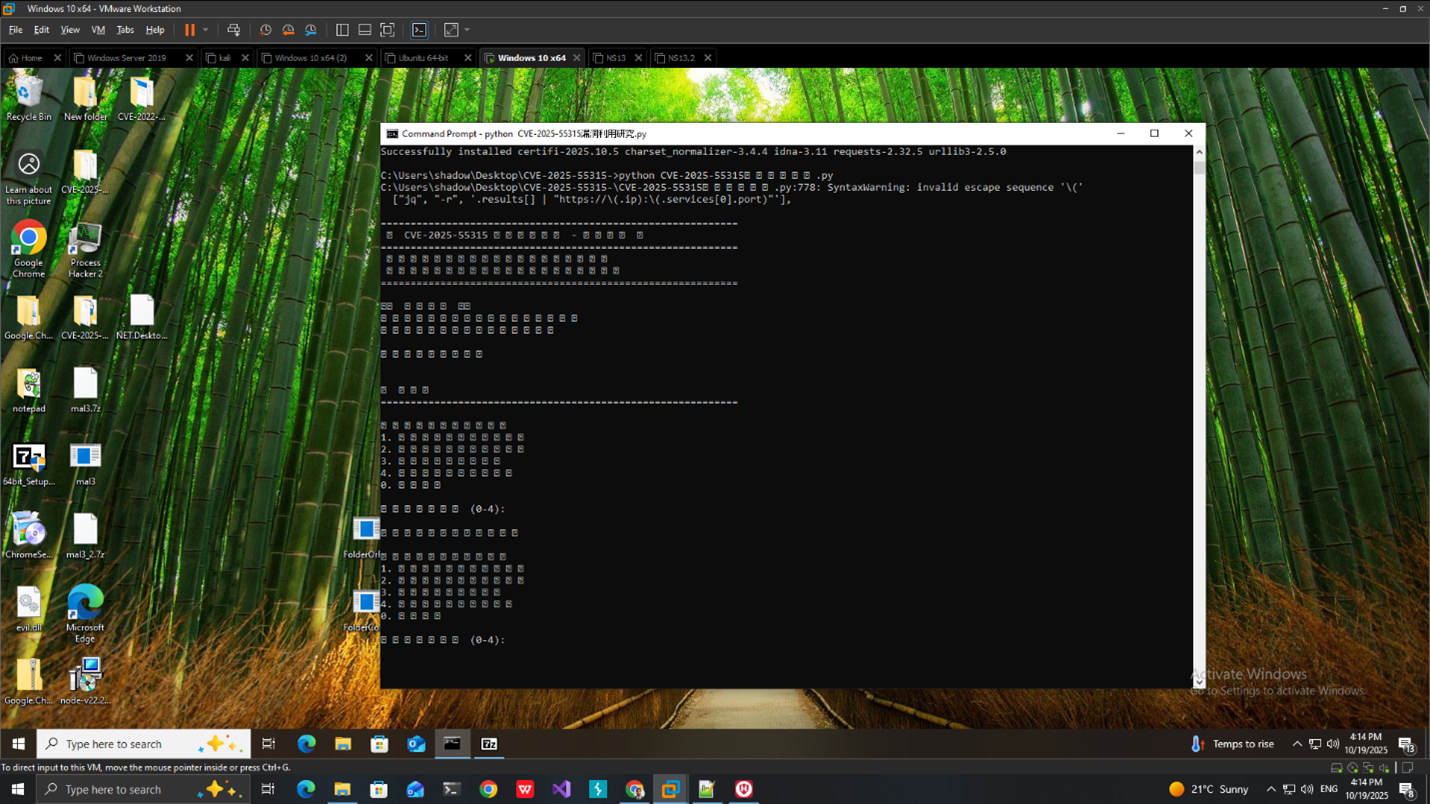Toggle the VMware library sidebar view
The width and height of the screenshot is (1430, 804).
[342, 30]
